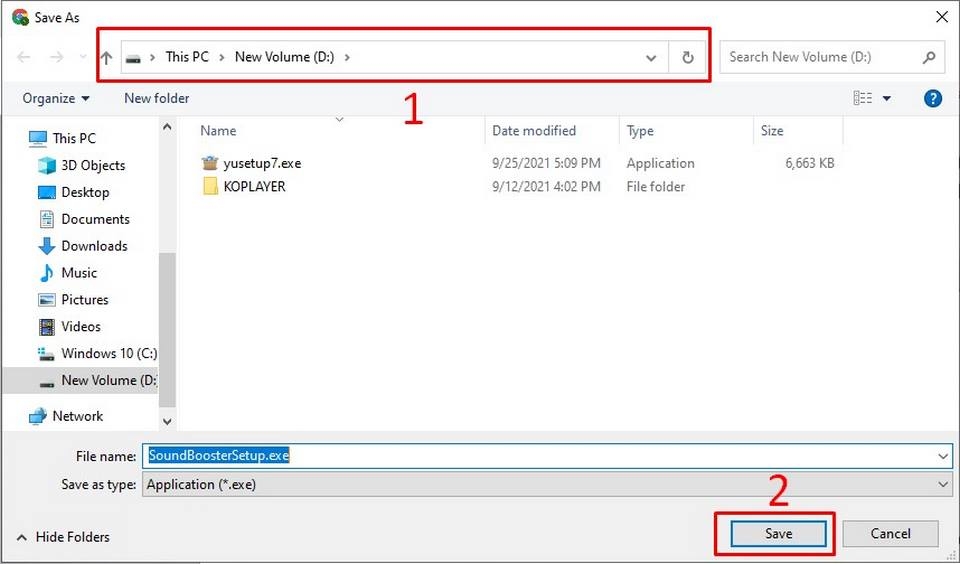The width and height of the screenshot is (960, 564).
Task: Select New Volume (D:) in the sidebar
Action: (x=109, y=380)
